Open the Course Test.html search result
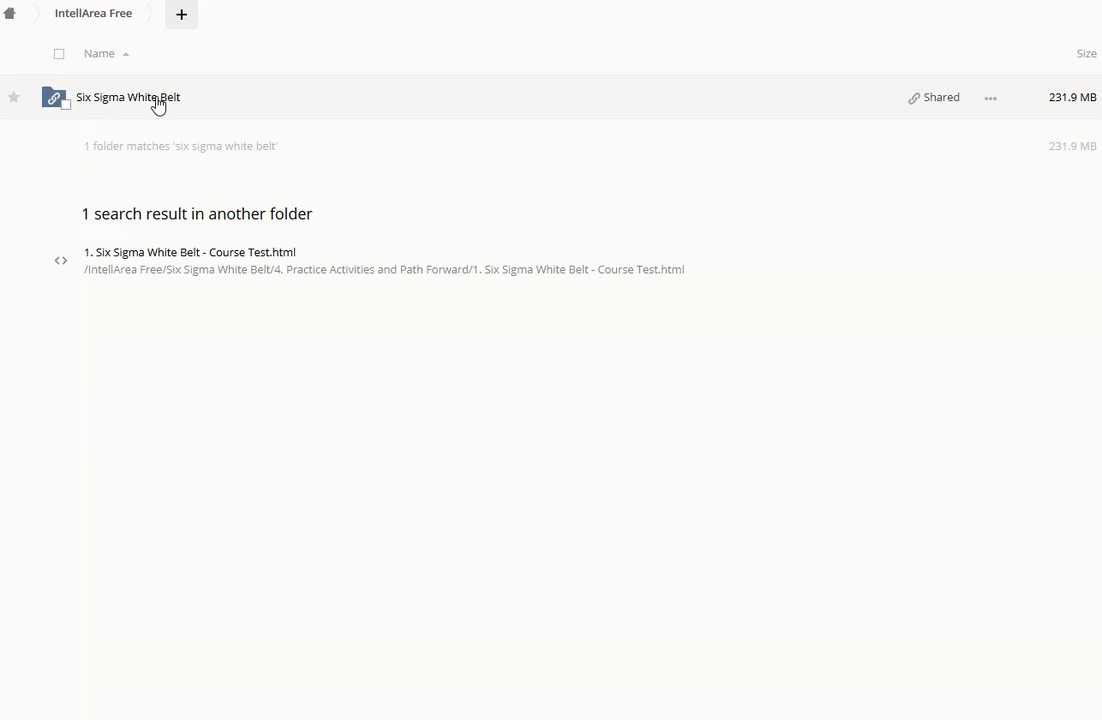The height and width of the screenshot is (720, 1102). coord(190,252)
